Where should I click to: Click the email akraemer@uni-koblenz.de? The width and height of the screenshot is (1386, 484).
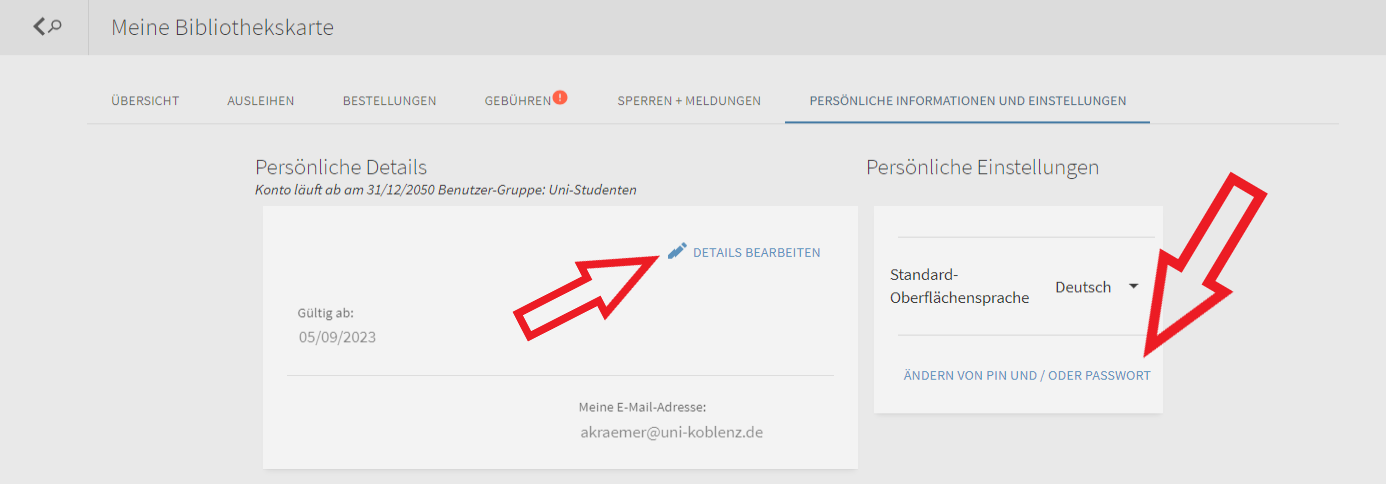671,433
